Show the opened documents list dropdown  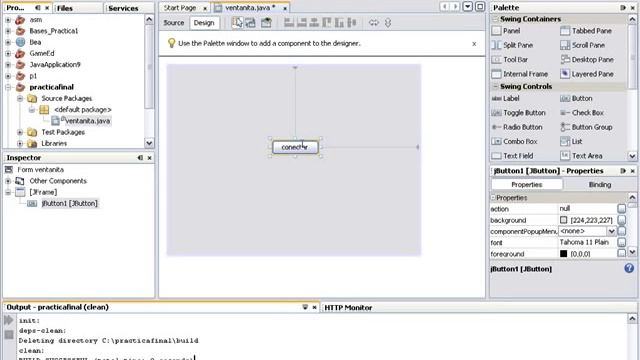468,7
